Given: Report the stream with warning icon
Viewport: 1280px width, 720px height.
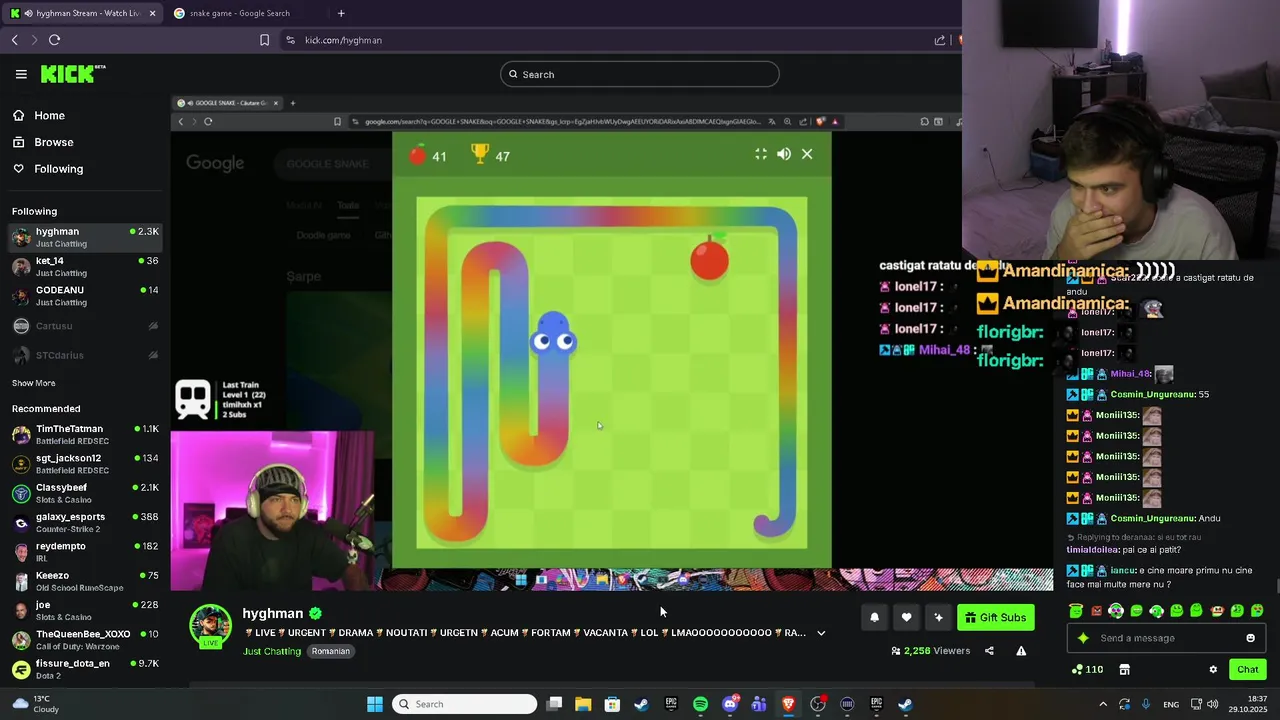Looking at the screenshot, I should click(1021, 651).
